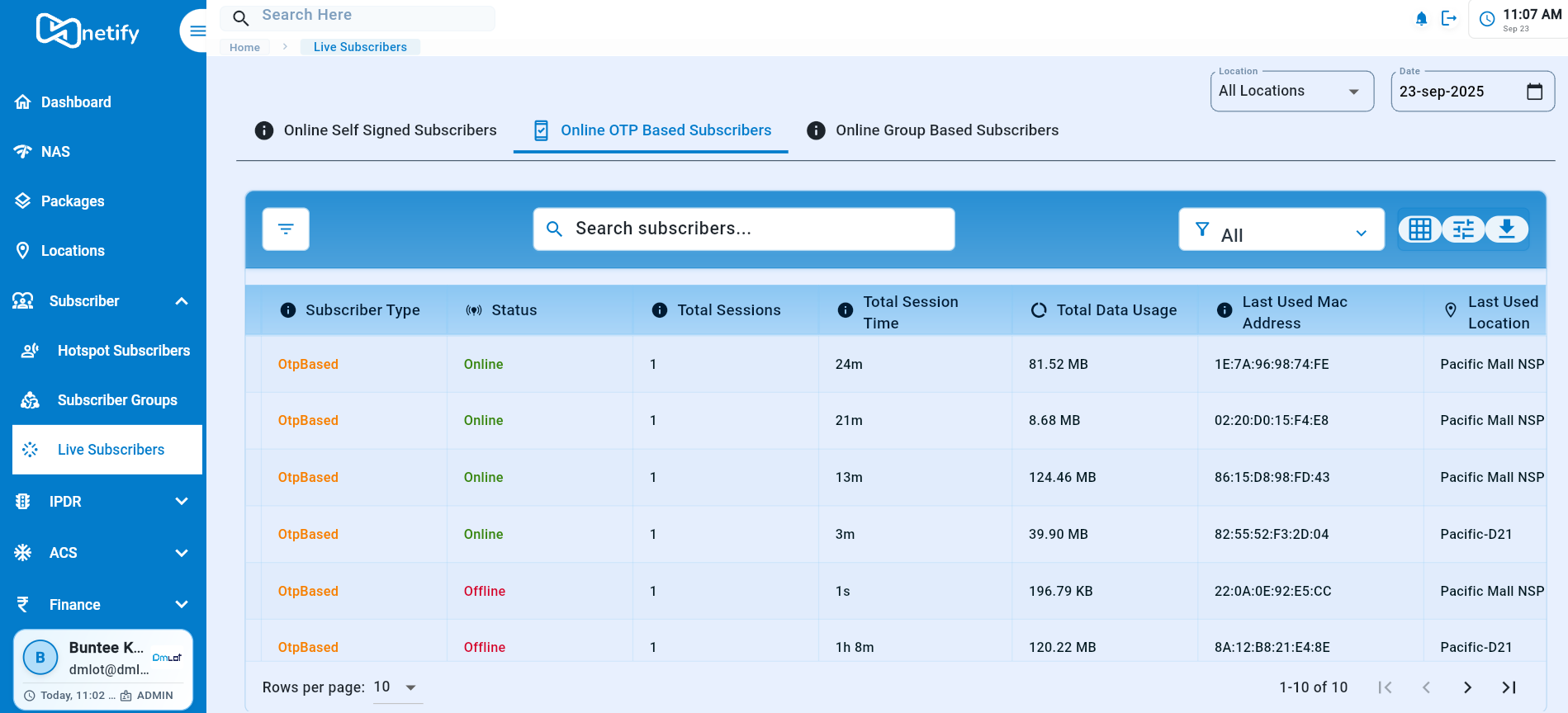Click the Home breadcrumb link
The height and width of the screenshot is (713, 1568).
(x=244, y=47)
